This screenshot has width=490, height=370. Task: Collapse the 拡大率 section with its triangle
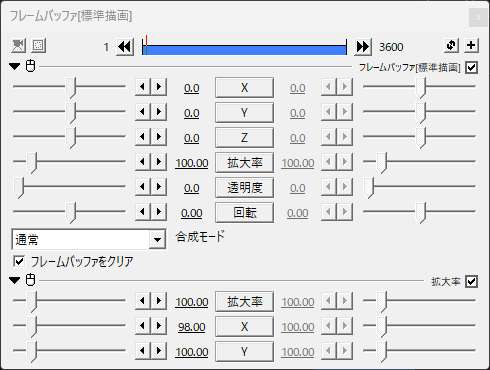click(15, 280)
